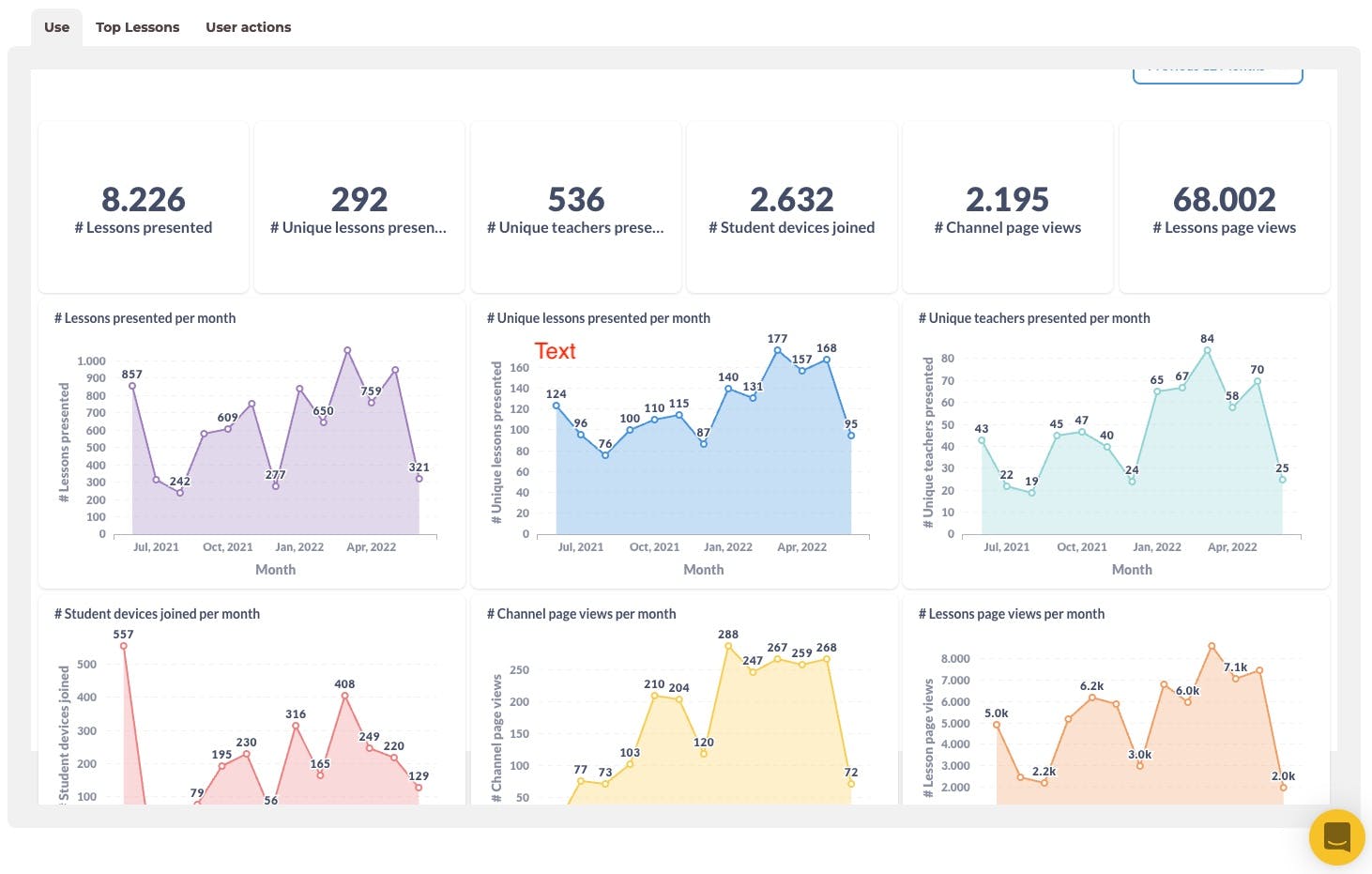Click '# Unique lessons presented per month' title

pos(598,318)
